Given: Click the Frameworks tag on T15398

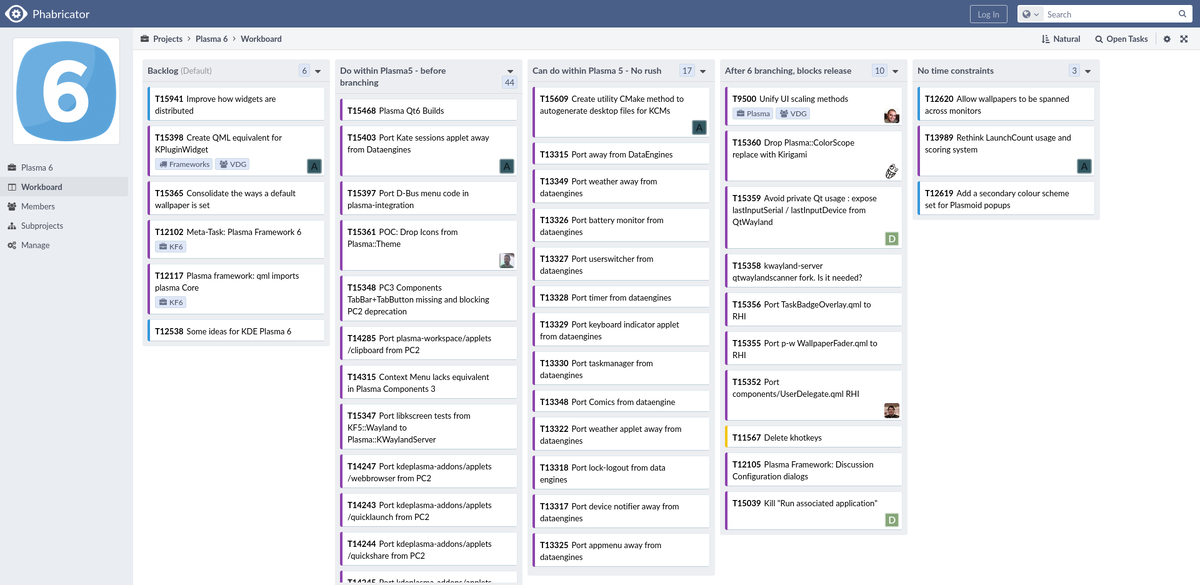Looking at the screenshot, I should click(x=184, y=164).
